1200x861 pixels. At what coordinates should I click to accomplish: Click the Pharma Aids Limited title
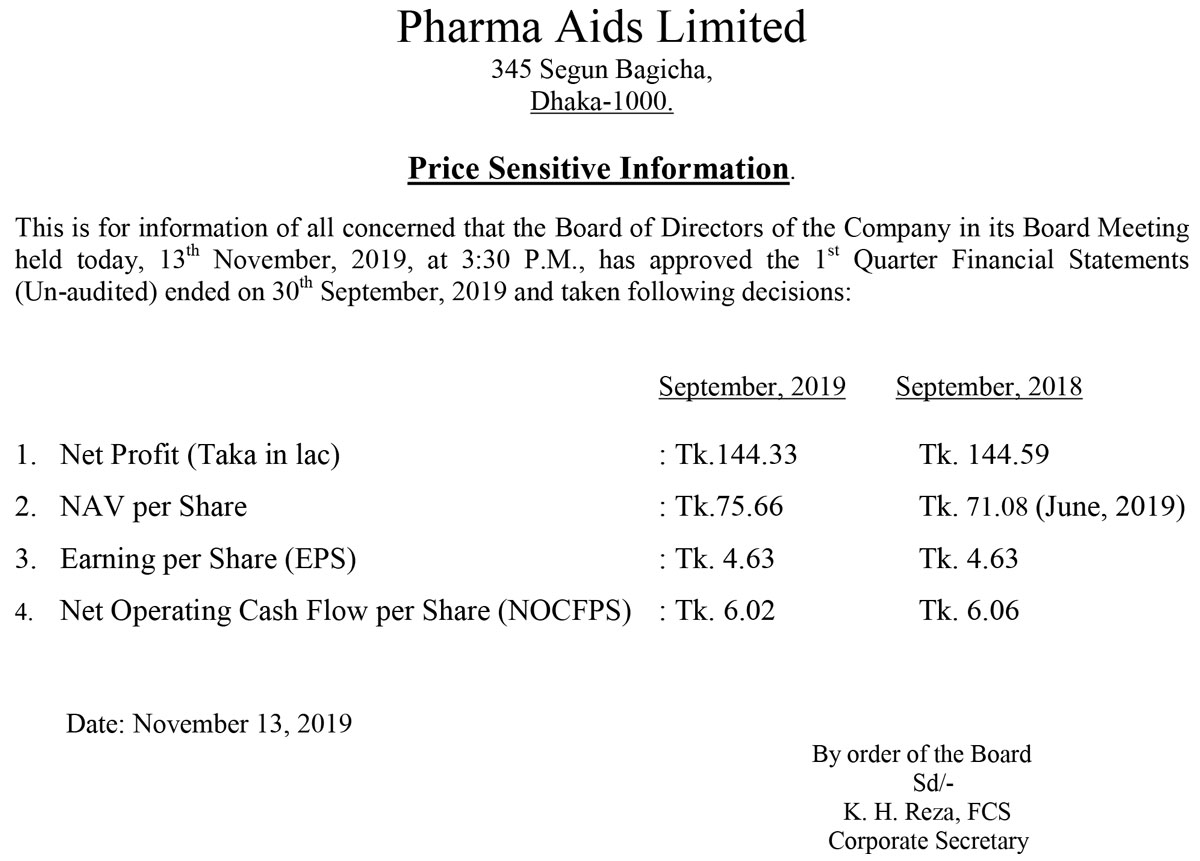pos(601,28)
